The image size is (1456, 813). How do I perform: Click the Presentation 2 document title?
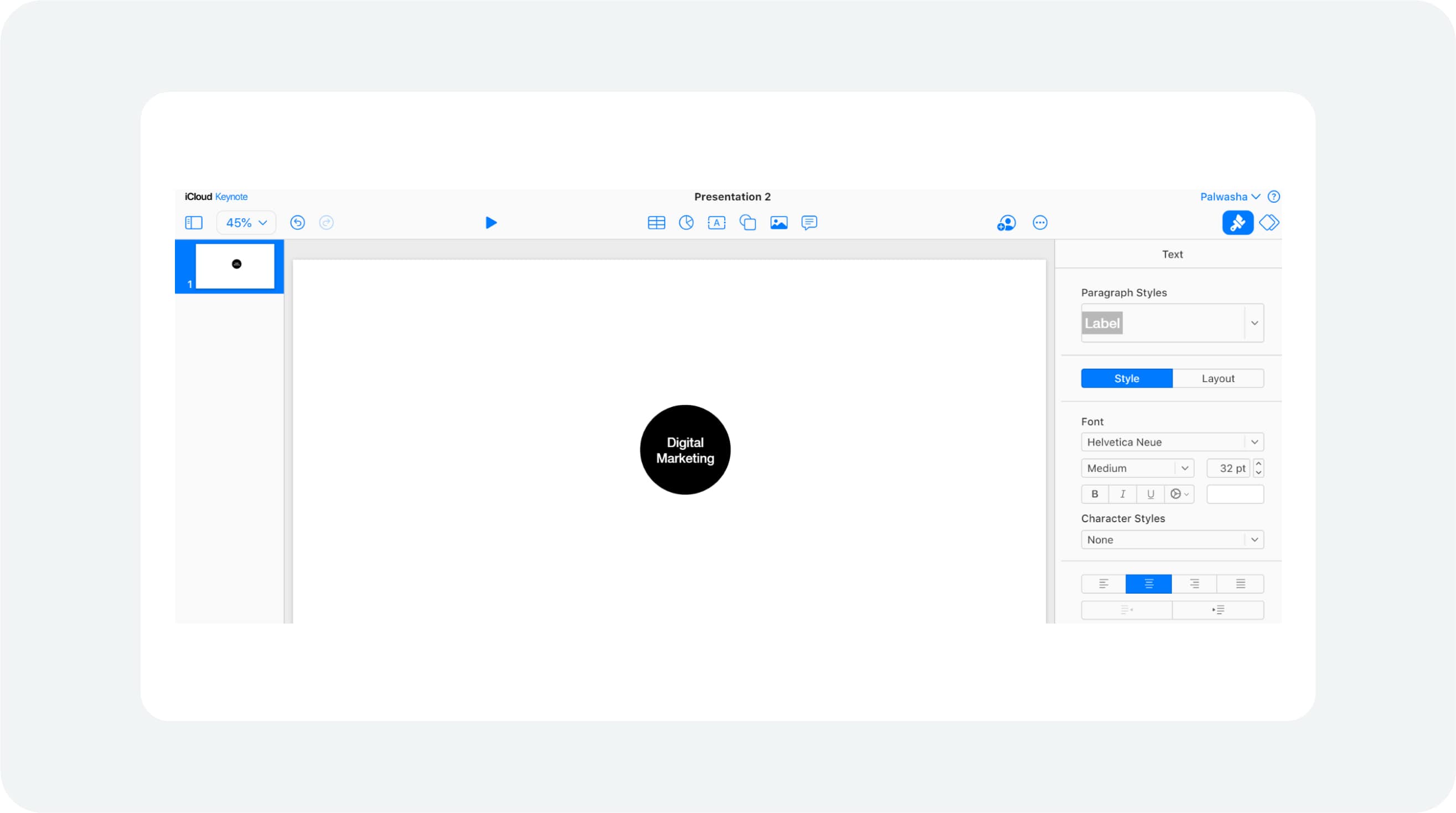tap(732, 197)
